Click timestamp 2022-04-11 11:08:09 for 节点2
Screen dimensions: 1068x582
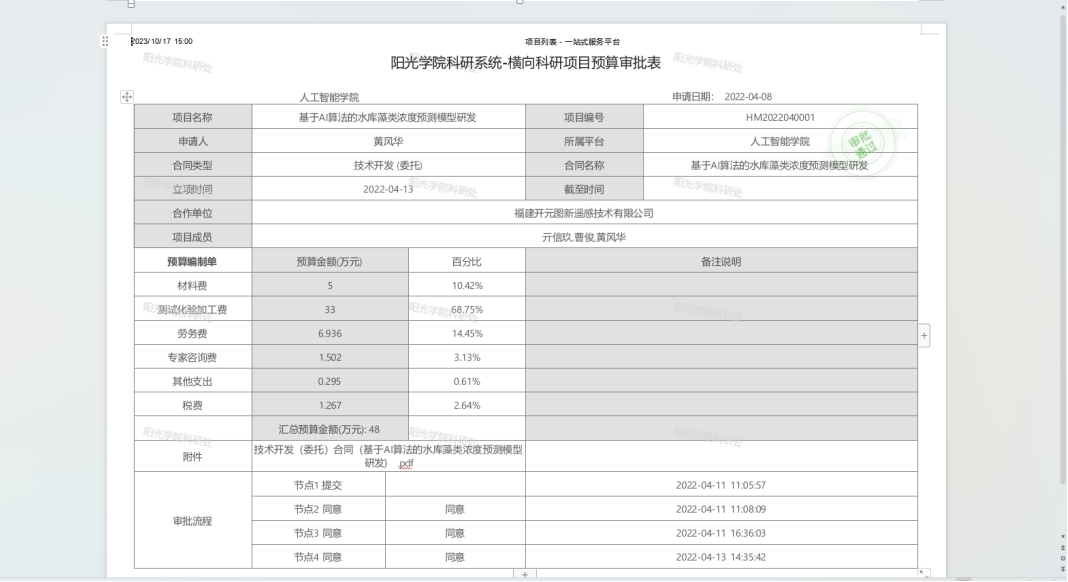[x=721, y=509]
